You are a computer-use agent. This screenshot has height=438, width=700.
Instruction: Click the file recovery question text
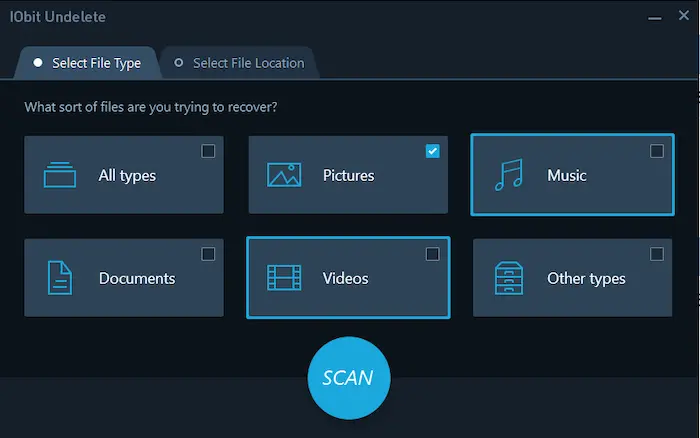(x=151, y=107)
